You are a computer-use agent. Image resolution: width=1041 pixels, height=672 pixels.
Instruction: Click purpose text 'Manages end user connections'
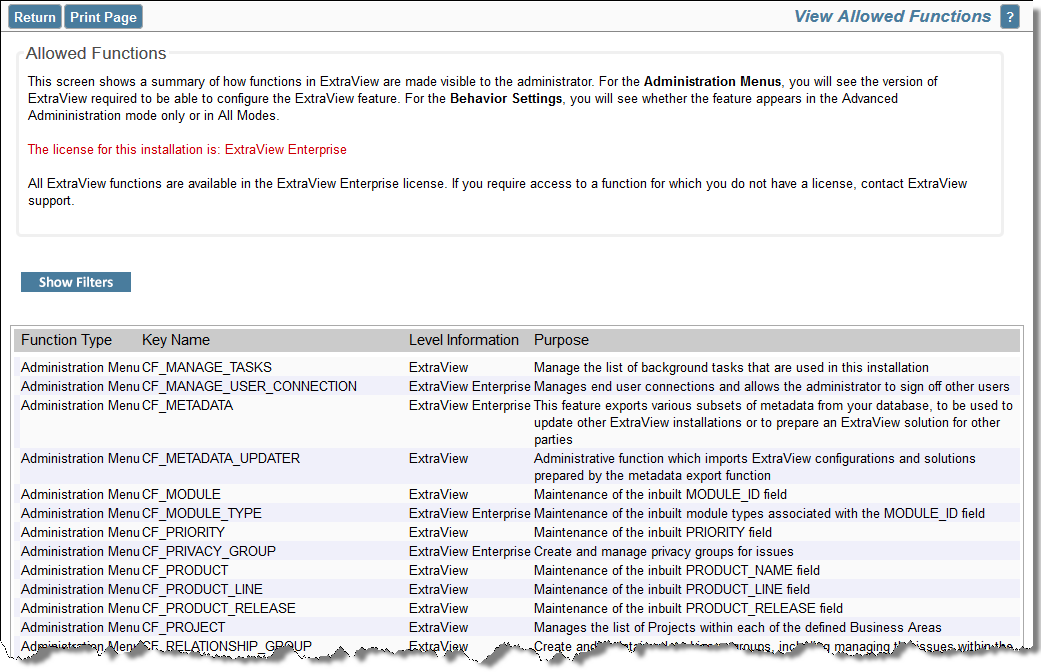click(x=771, y=386)
